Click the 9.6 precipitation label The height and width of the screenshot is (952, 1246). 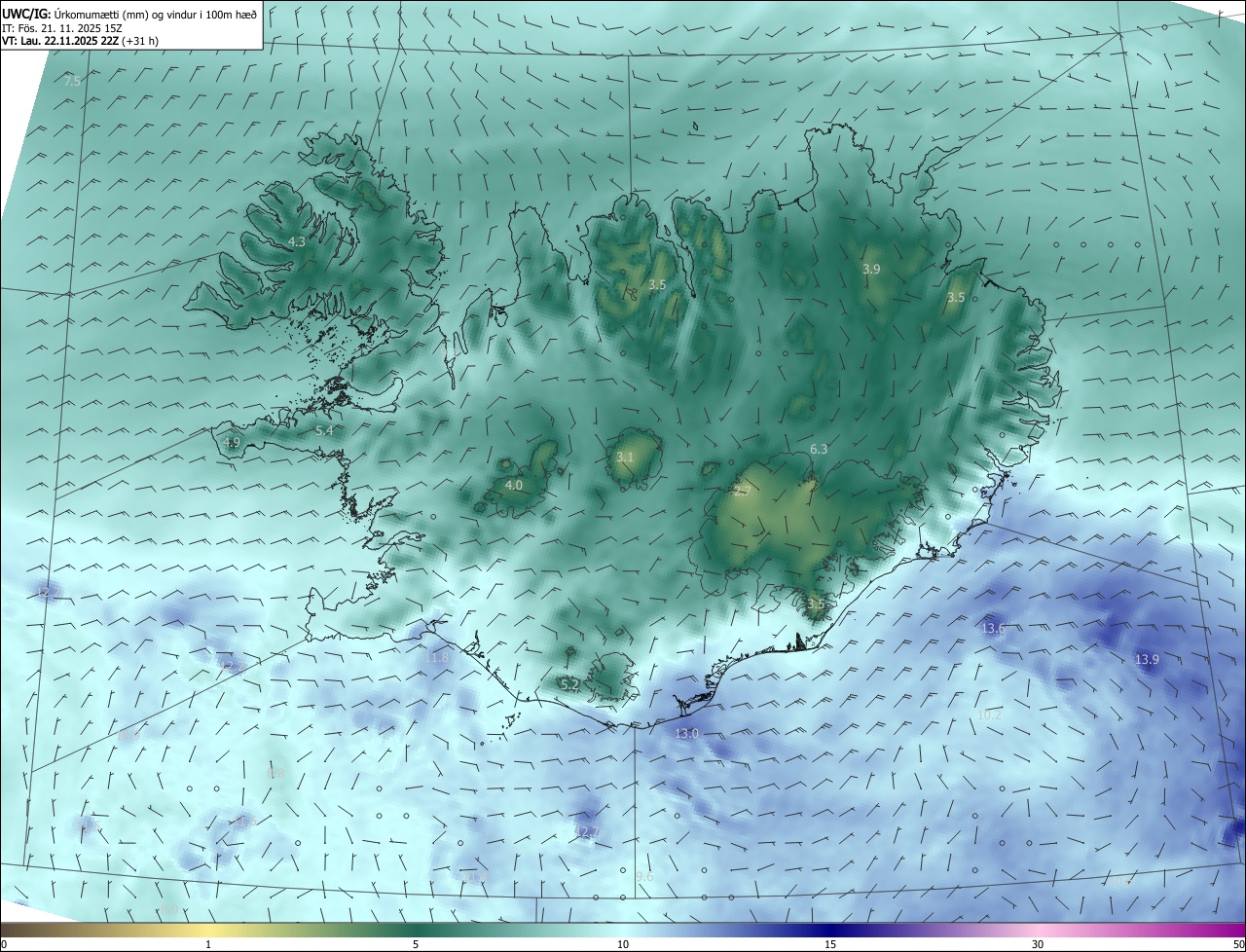click(x=644, y=877)
